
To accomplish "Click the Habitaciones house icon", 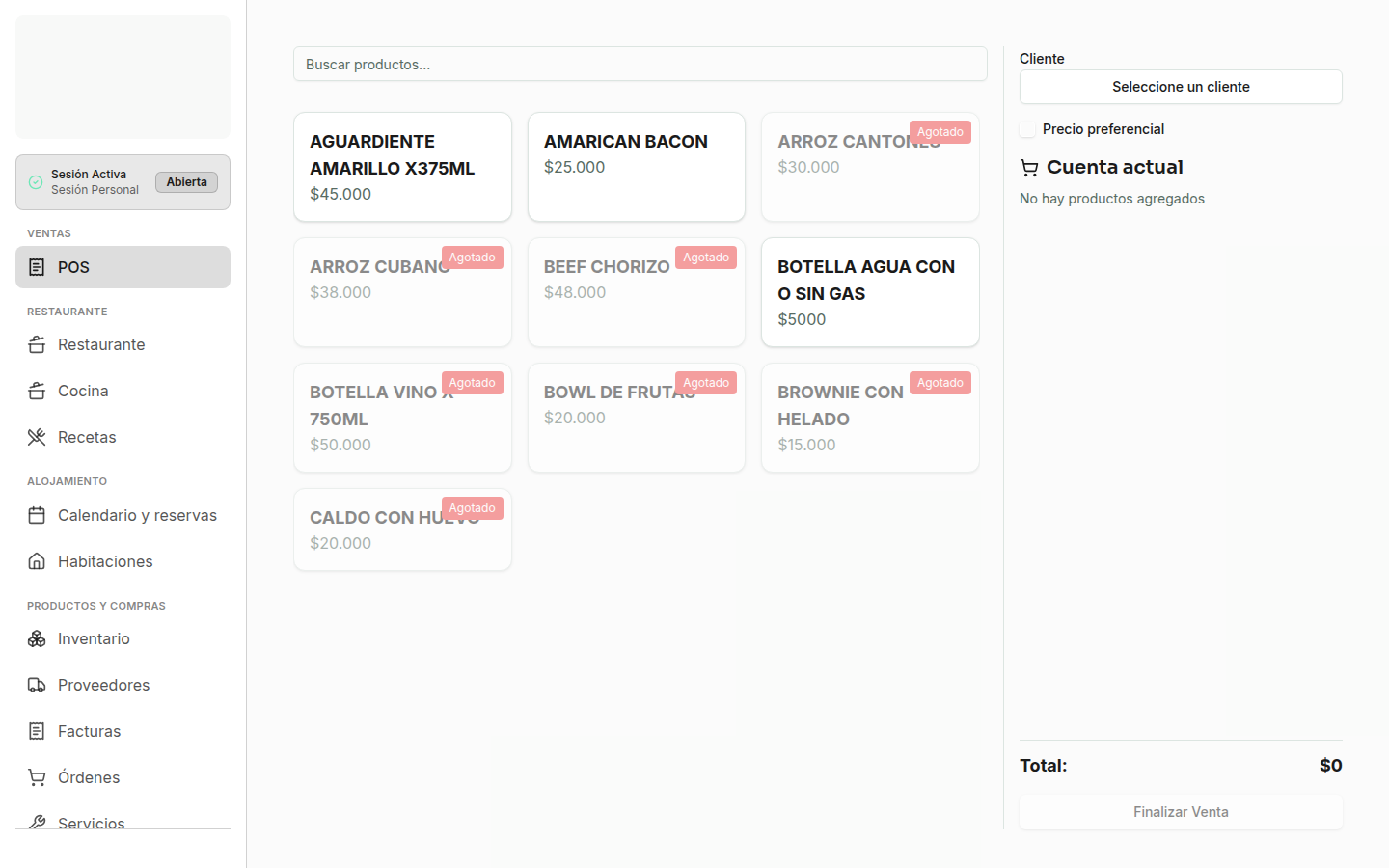I will point(37,561).
